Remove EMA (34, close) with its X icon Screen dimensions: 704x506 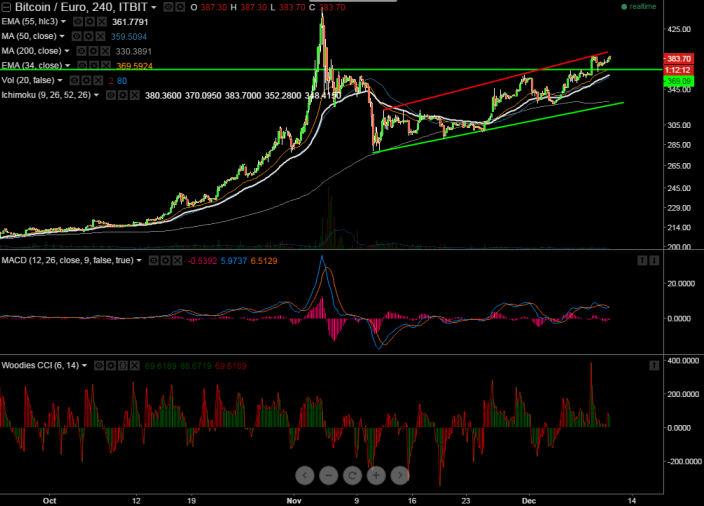coord(106,66)
